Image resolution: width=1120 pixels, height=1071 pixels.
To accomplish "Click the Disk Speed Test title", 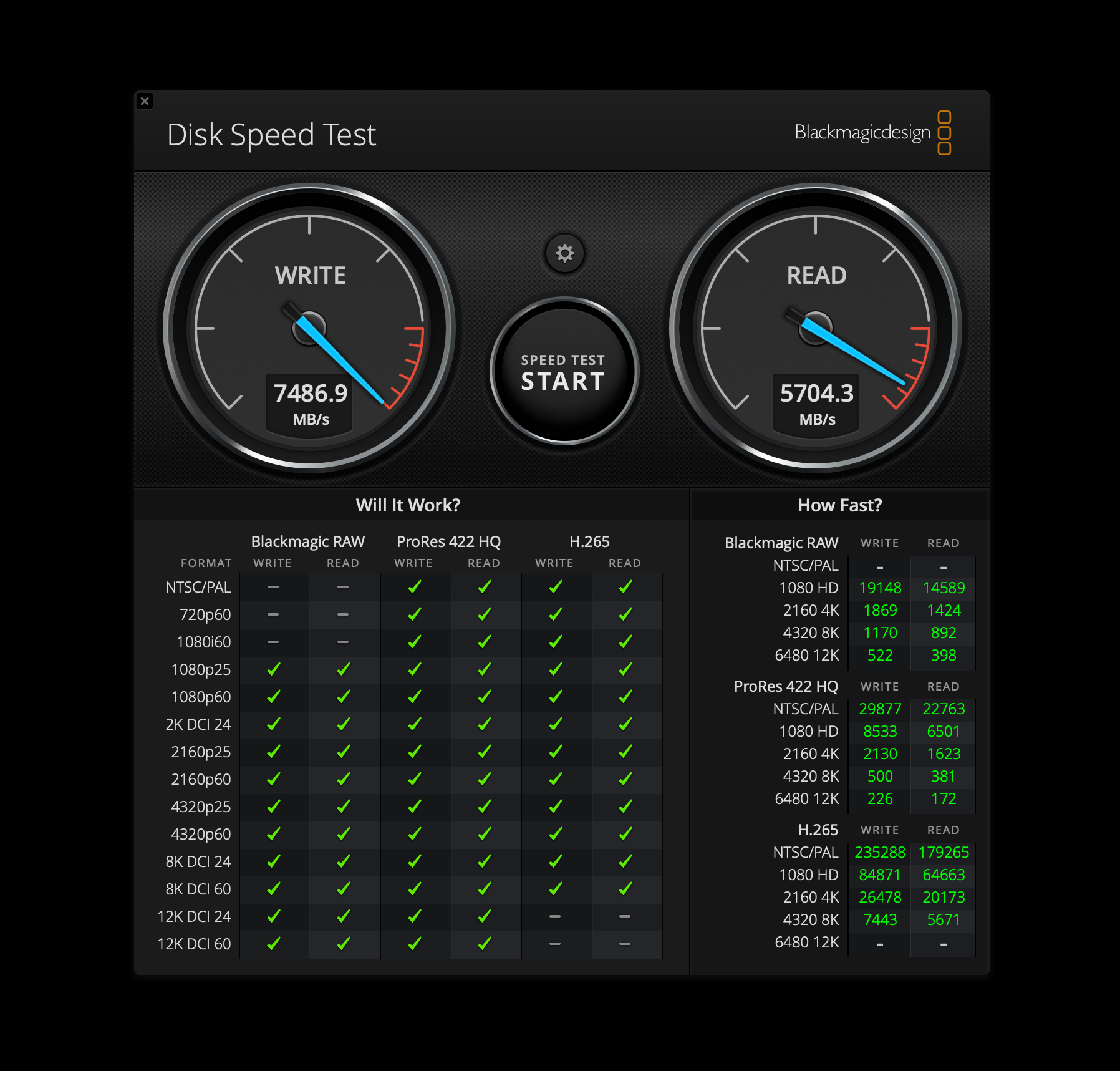I will [271, 135].
